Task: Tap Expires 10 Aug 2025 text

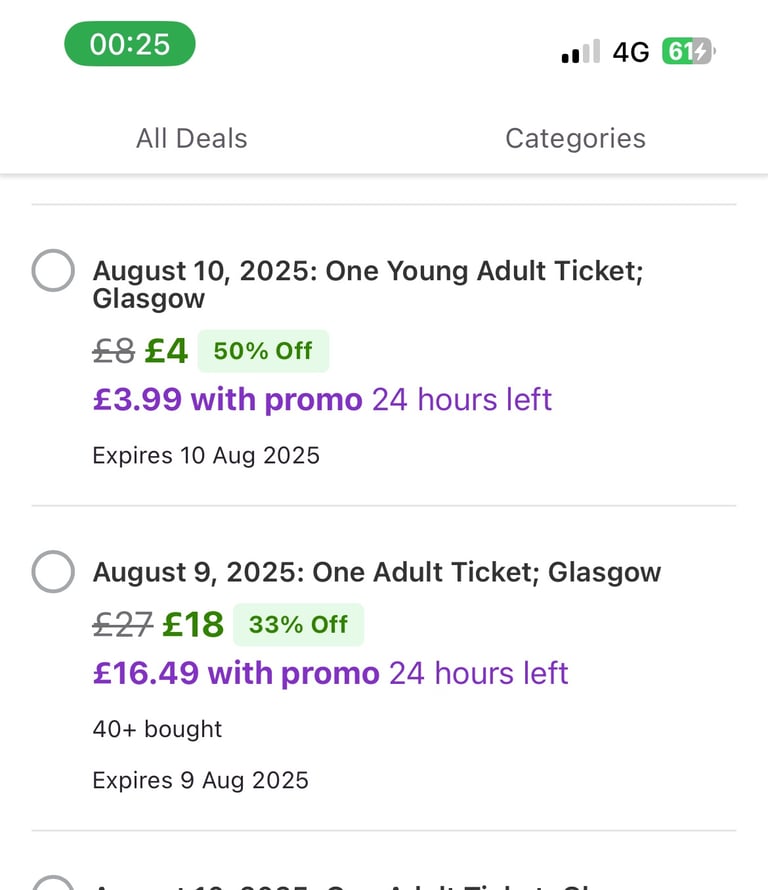Action: coord(206,456)
